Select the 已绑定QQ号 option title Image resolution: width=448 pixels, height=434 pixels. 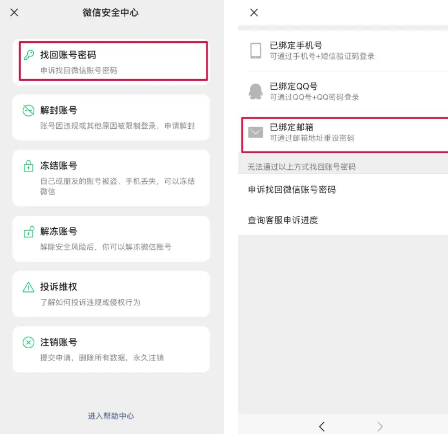293,86
